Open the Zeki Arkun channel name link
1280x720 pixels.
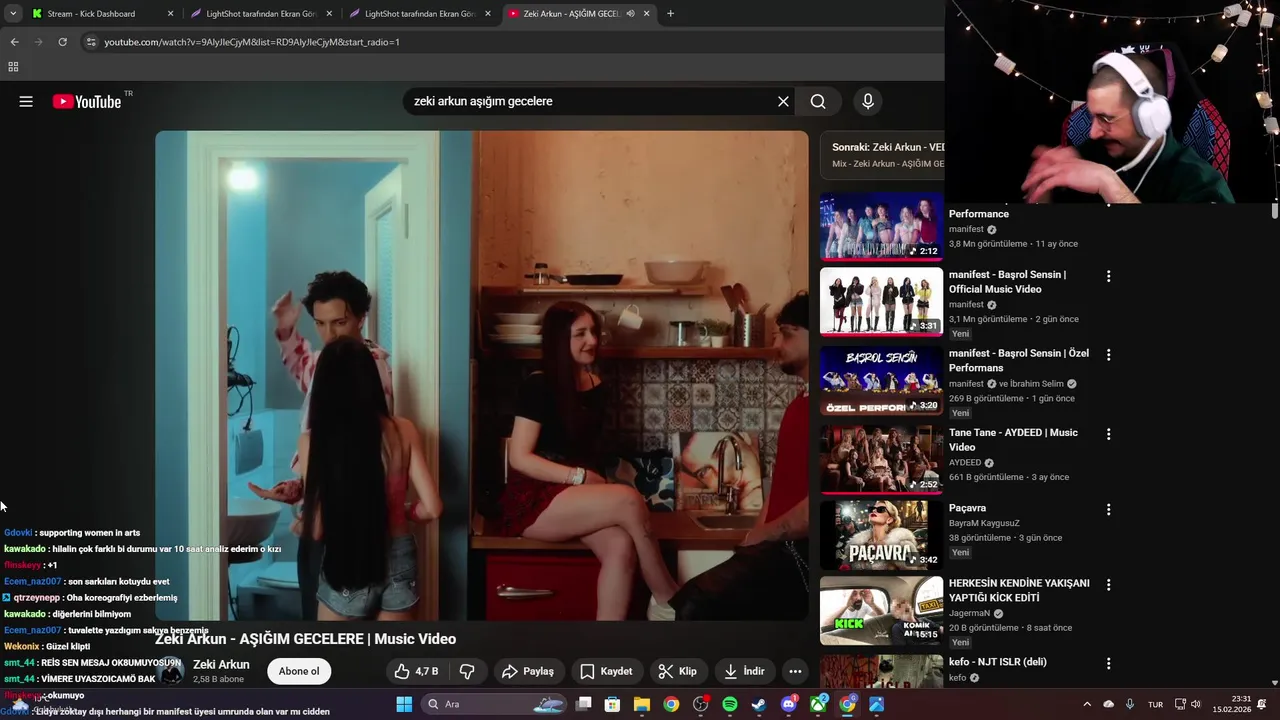pyautogui.click(x=221, y=664)
